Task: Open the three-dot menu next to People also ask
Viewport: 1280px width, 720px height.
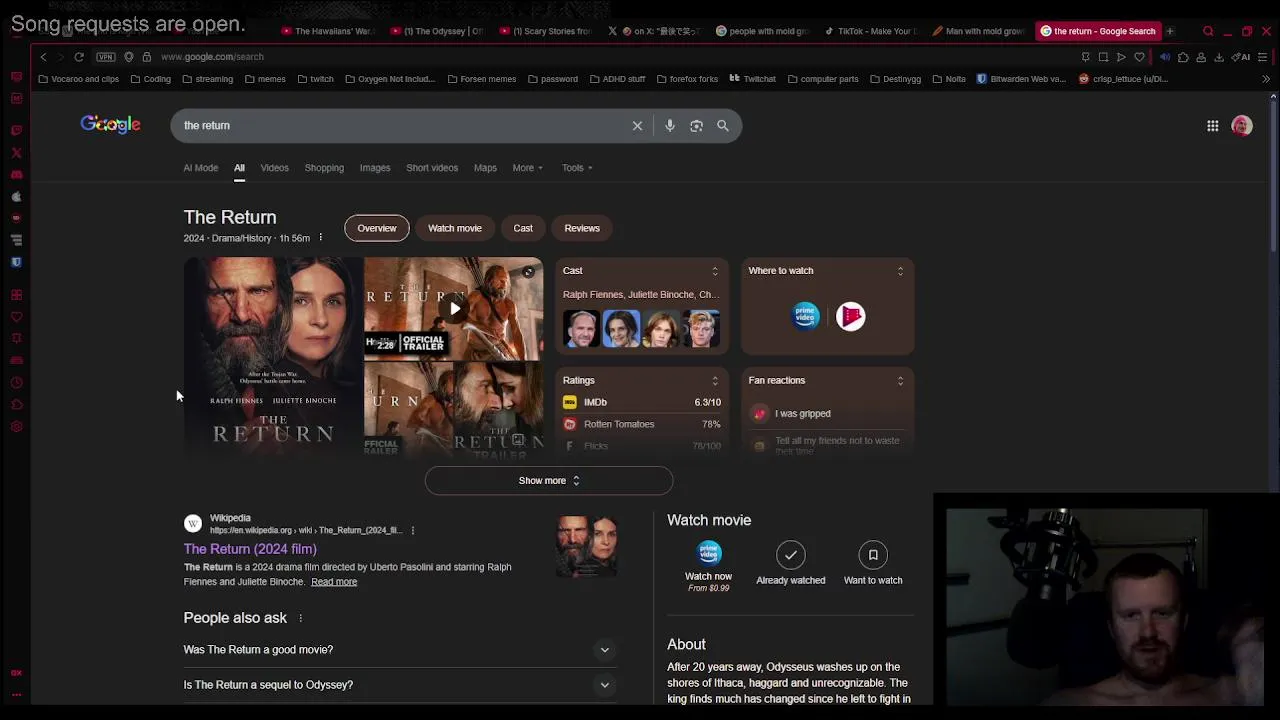Action: click(300, 618)
